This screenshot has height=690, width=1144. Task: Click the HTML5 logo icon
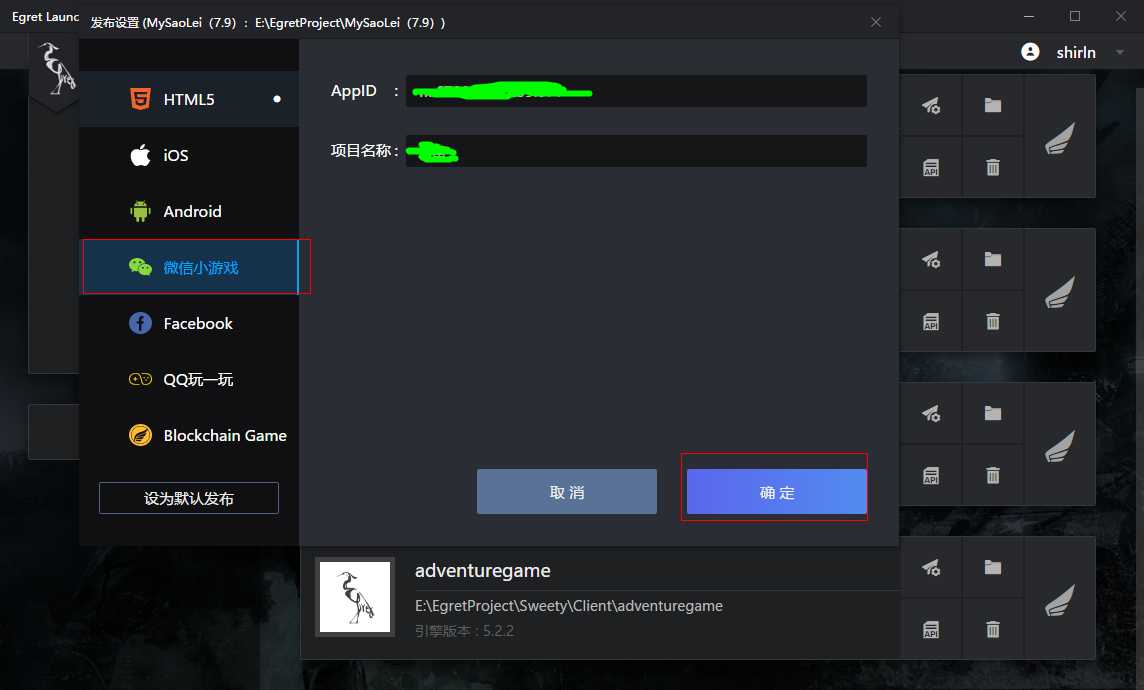140,98
